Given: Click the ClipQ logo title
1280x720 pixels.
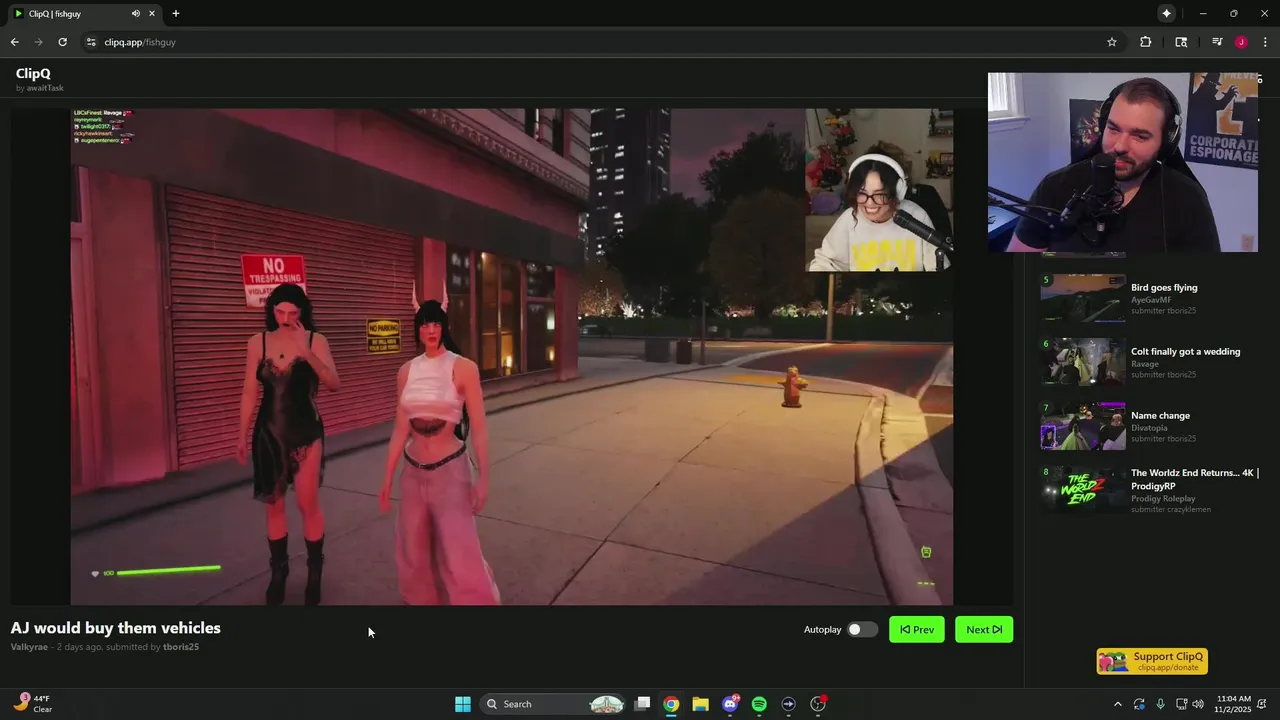Looking at the screenshot, I should point(33,73).
